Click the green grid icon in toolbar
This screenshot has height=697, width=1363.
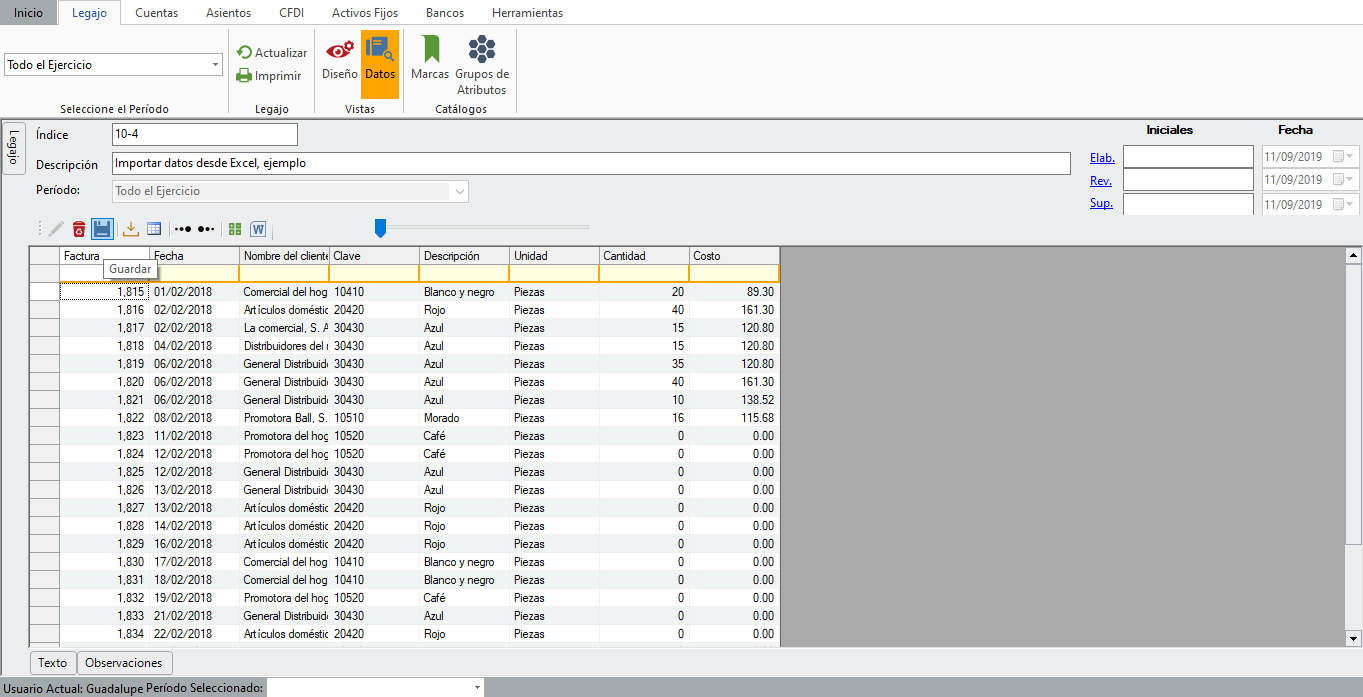point(235,229)
